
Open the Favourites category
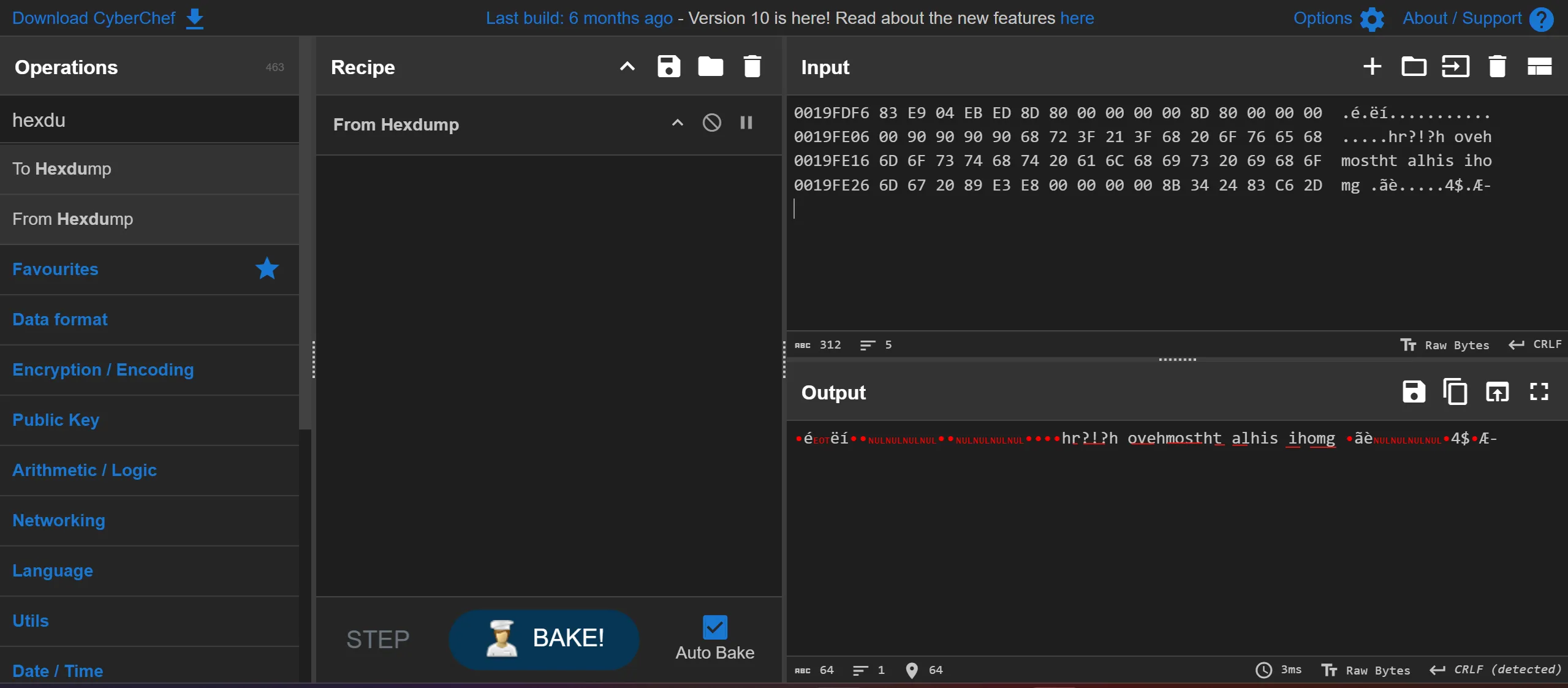pyautogui.click(x=55, y=269)
